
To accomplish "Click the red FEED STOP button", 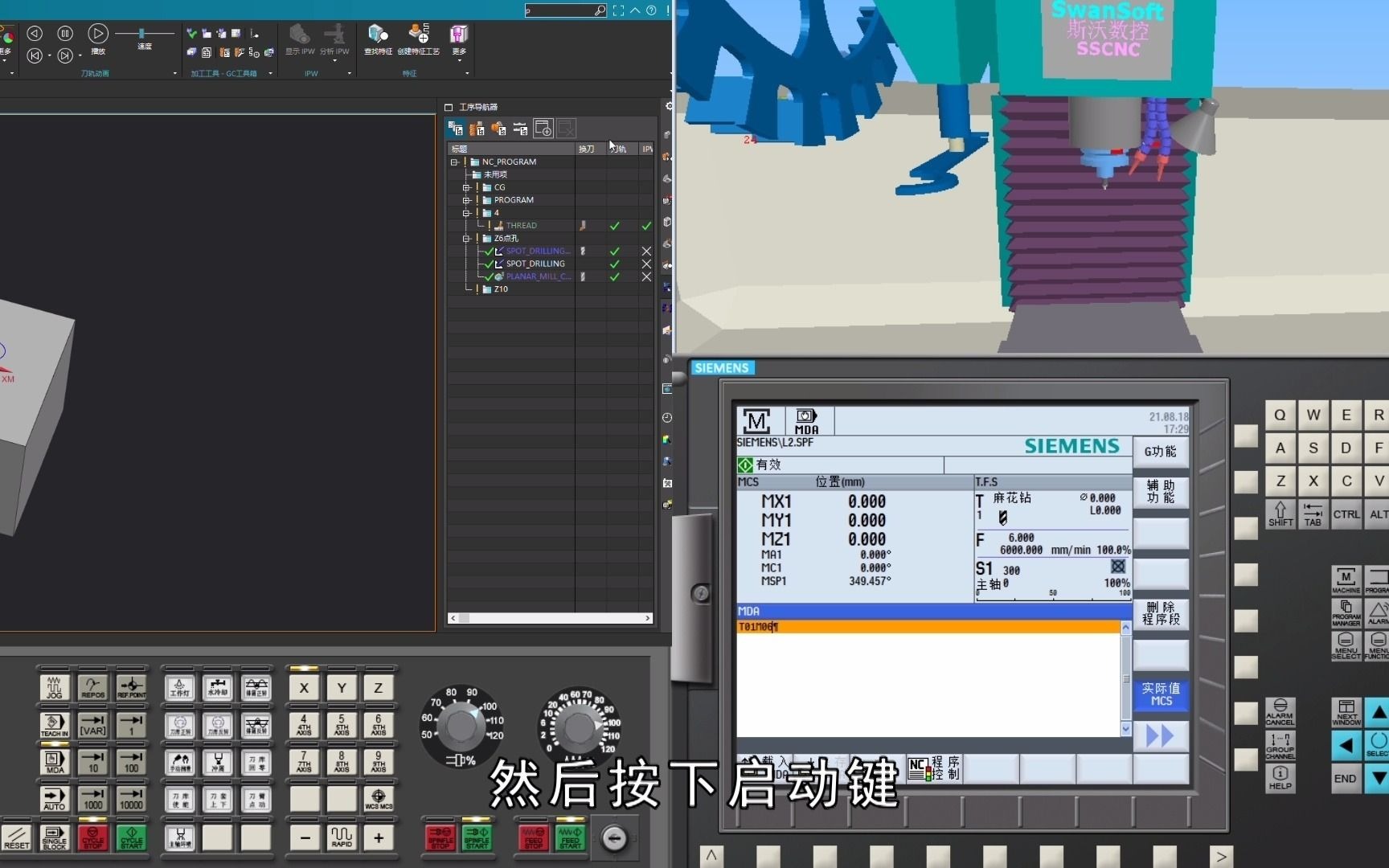I will click(x=534, y=837).
